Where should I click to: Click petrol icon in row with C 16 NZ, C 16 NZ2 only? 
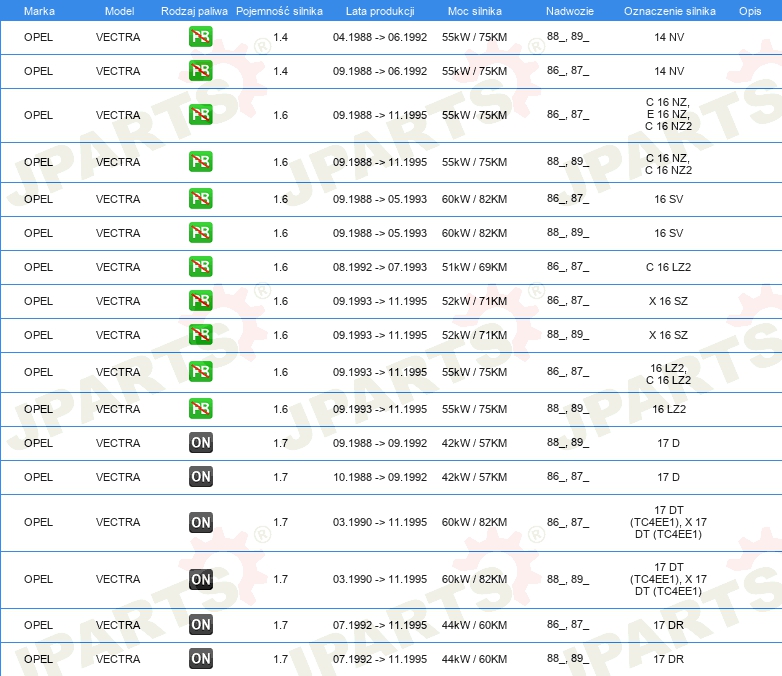[x=200, y=162]
